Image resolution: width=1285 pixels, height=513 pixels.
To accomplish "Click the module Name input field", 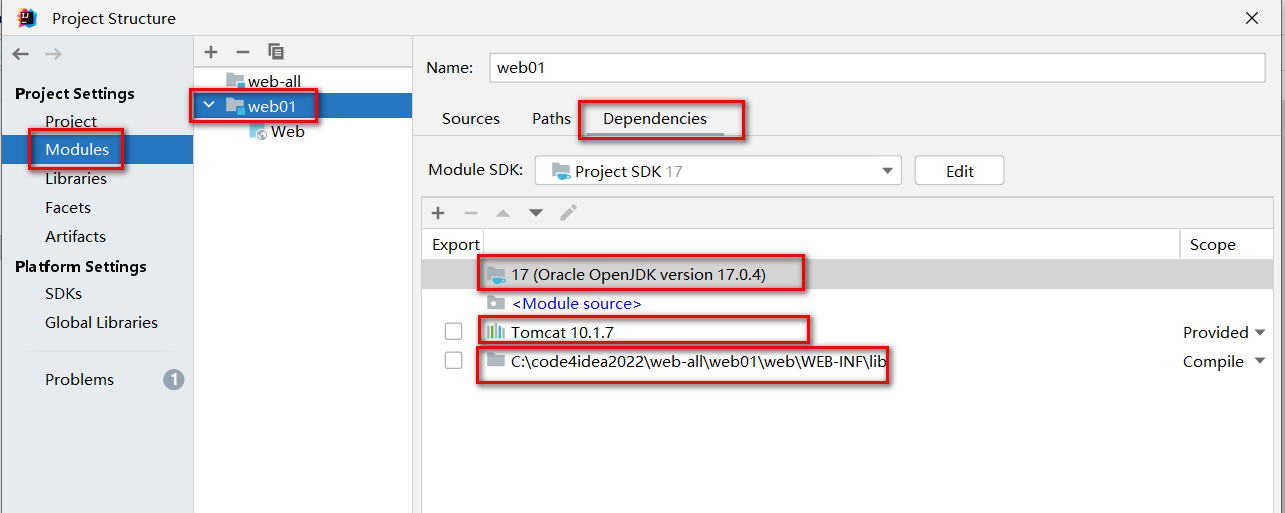I will 877,68.
